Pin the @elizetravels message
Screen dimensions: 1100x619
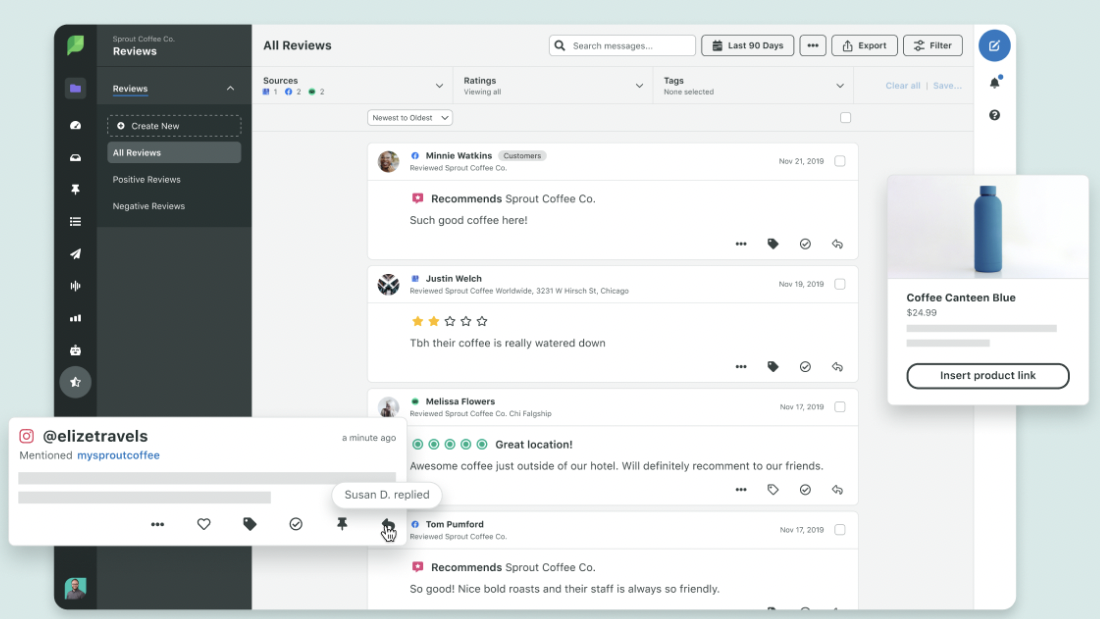pos(342,524)
